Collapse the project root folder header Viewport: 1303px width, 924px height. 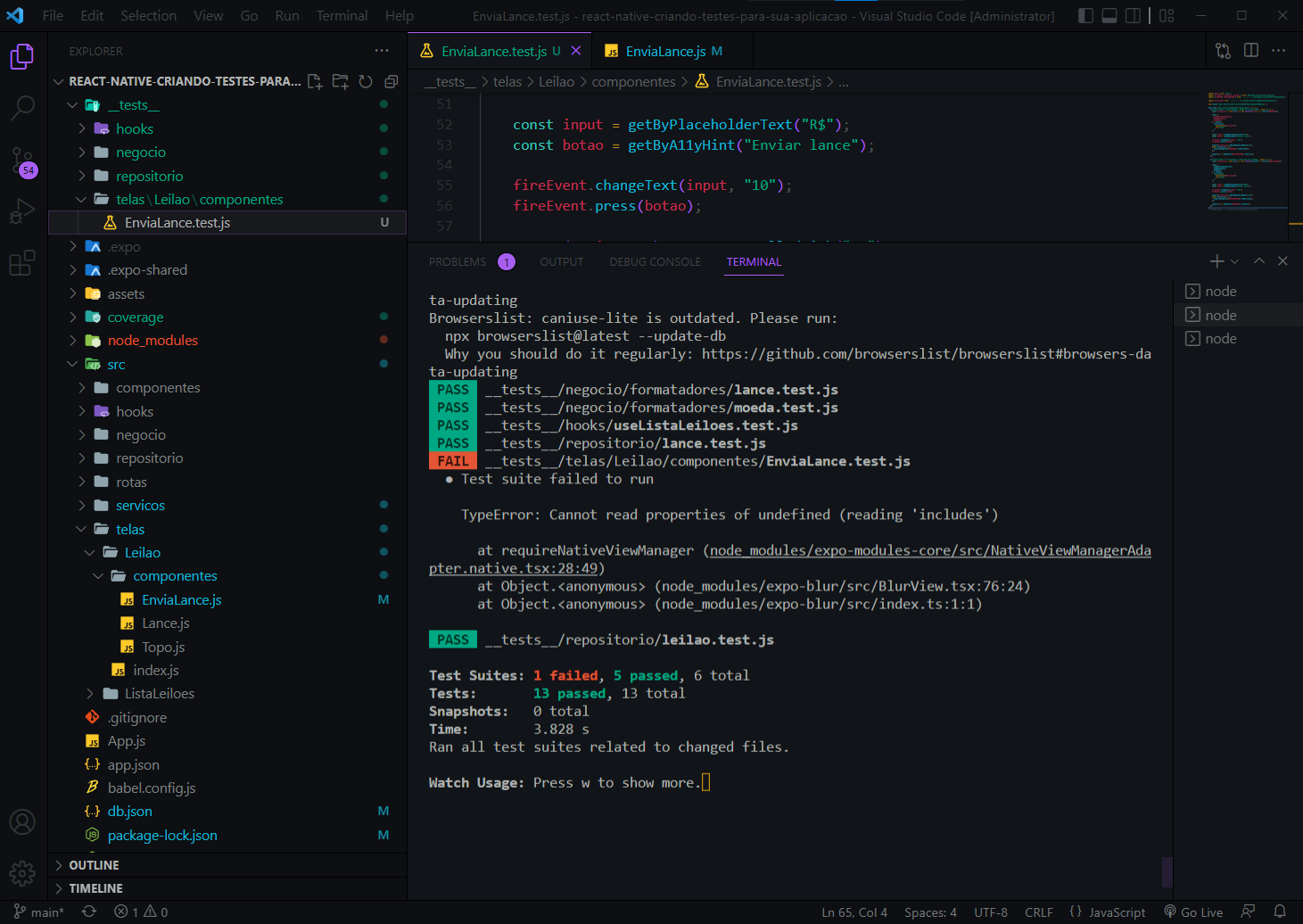pyautogui.click(x=177, y=81)
